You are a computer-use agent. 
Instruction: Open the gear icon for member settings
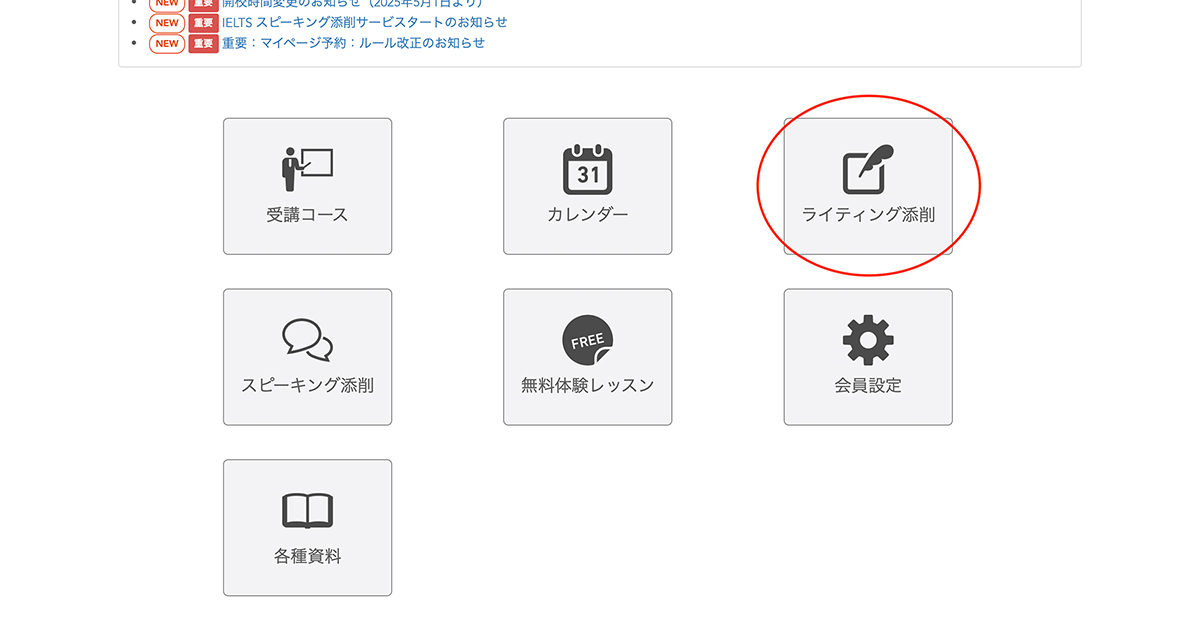pyautogui.click(x=868, y=341)
